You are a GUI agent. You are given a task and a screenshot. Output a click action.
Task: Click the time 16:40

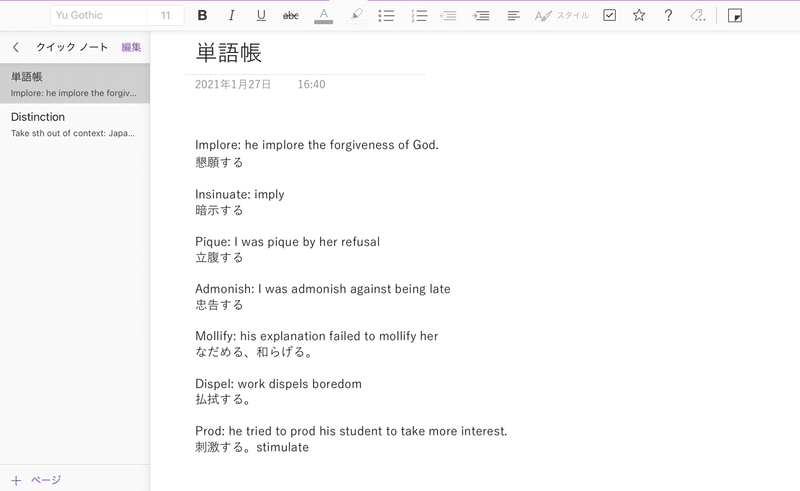tap(311, 84)
